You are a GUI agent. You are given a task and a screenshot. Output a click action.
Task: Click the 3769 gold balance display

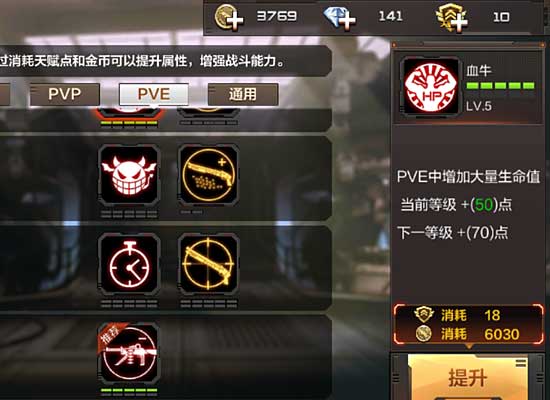click(x=277, y=16)
